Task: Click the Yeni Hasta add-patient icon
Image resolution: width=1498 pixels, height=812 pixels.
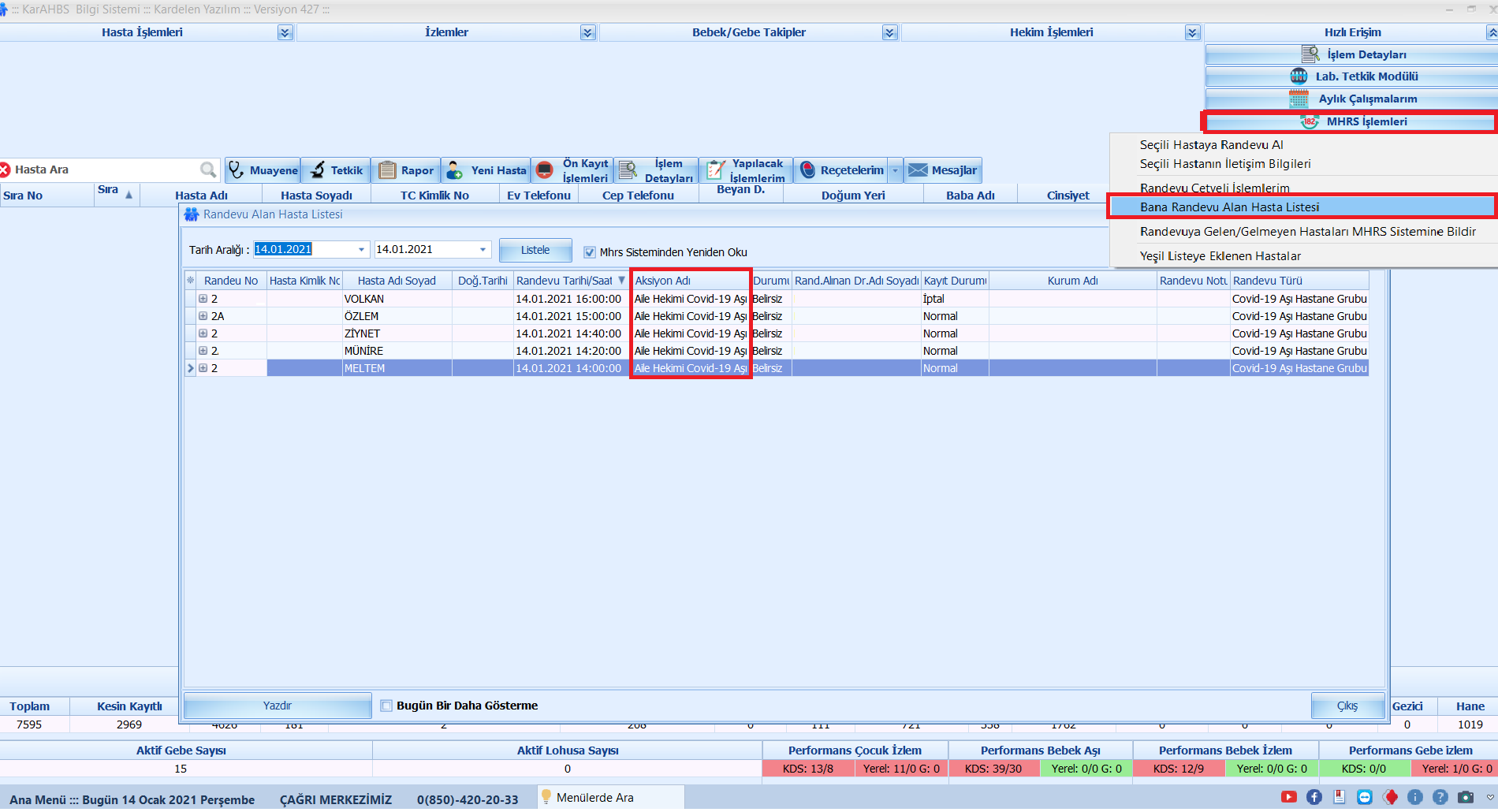Action: pos(455,170)
